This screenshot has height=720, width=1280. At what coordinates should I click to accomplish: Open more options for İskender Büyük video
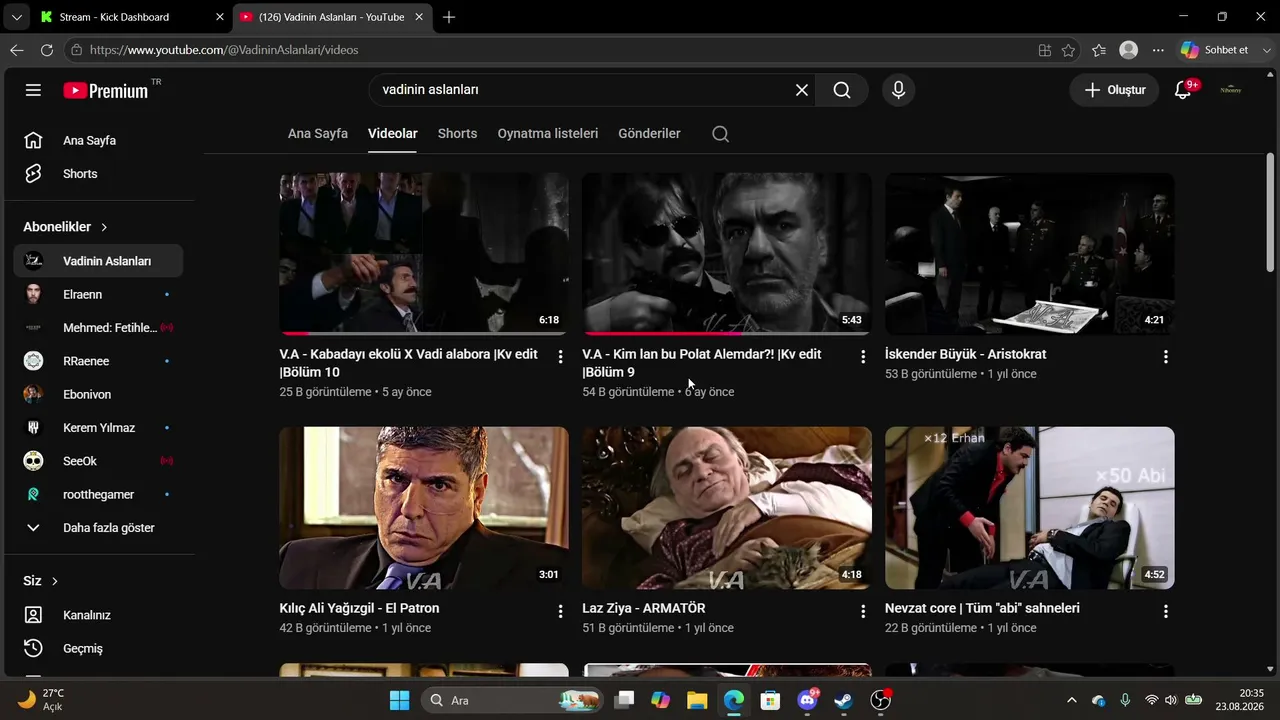coord(1166,357)
